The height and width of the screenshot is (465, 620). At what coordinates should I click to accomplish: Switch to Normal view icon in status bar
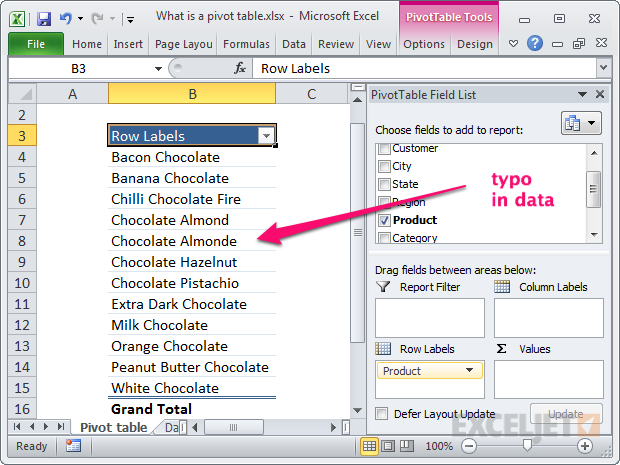click(369, 446)
